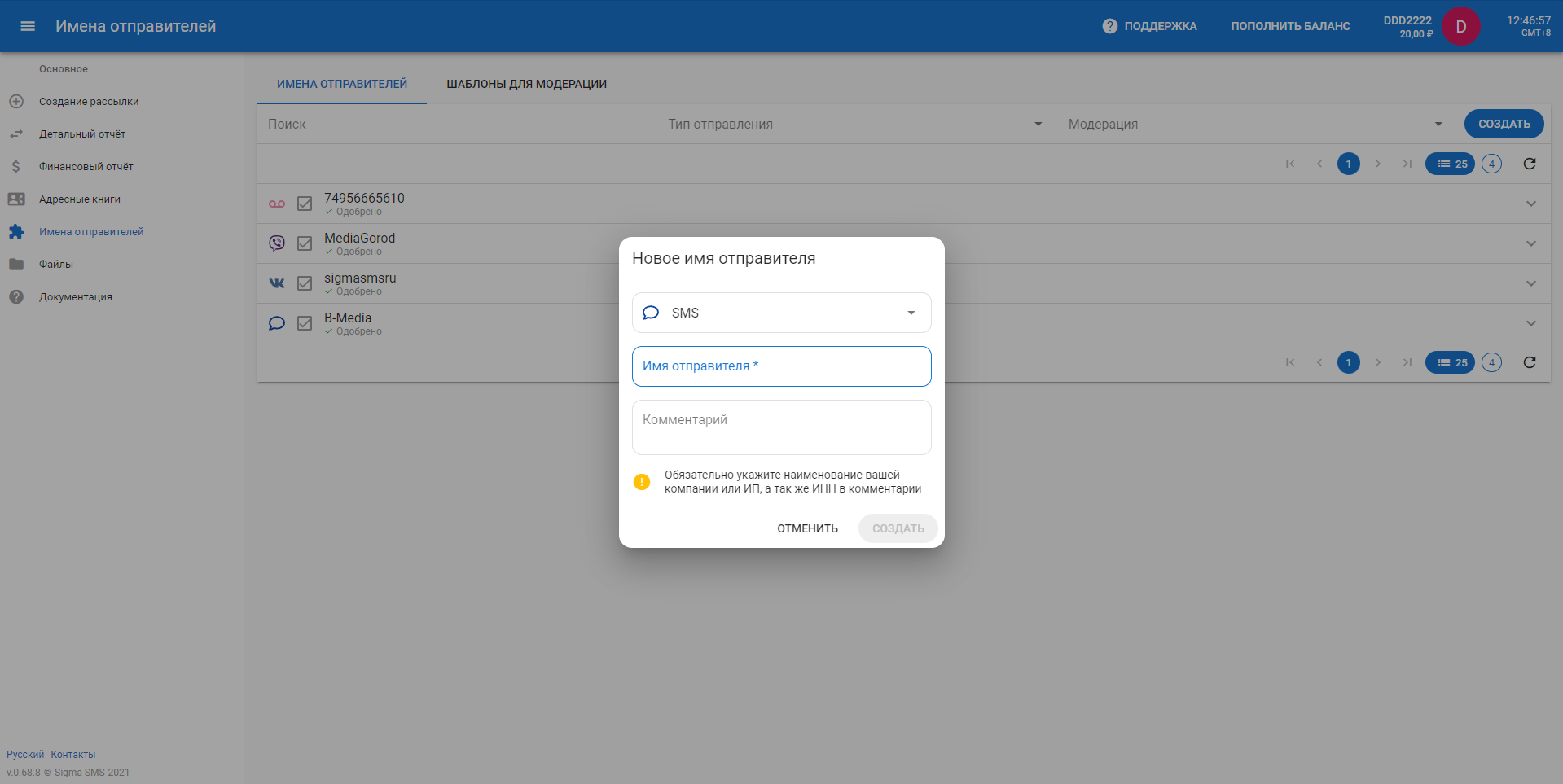
Task: Toggle checkbox for sigmasmsru
Action: point(305,283)
